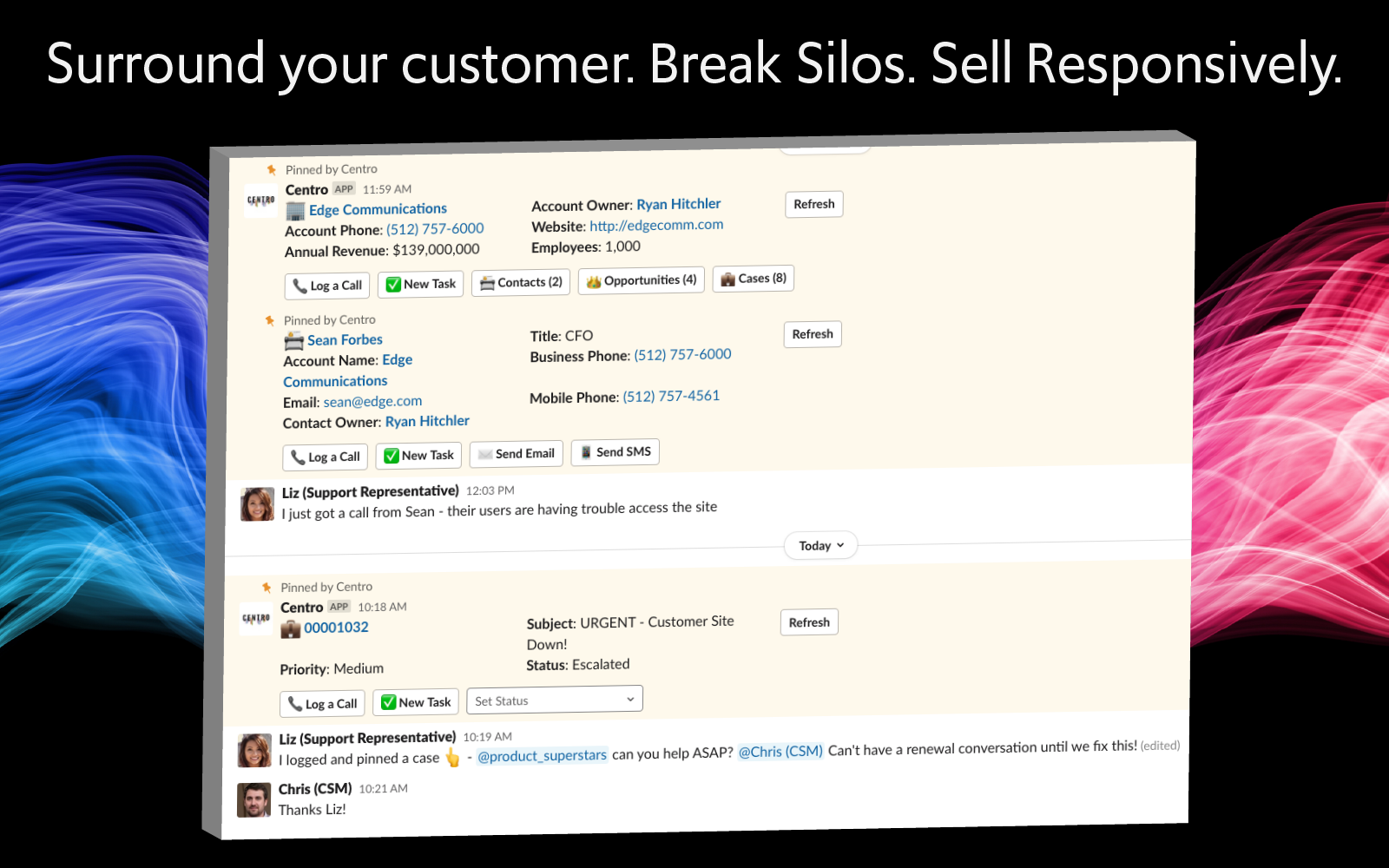Viewport: 1389px width, 868px height.
Task: Open the edgecomm.com website link
Action: 656,225
